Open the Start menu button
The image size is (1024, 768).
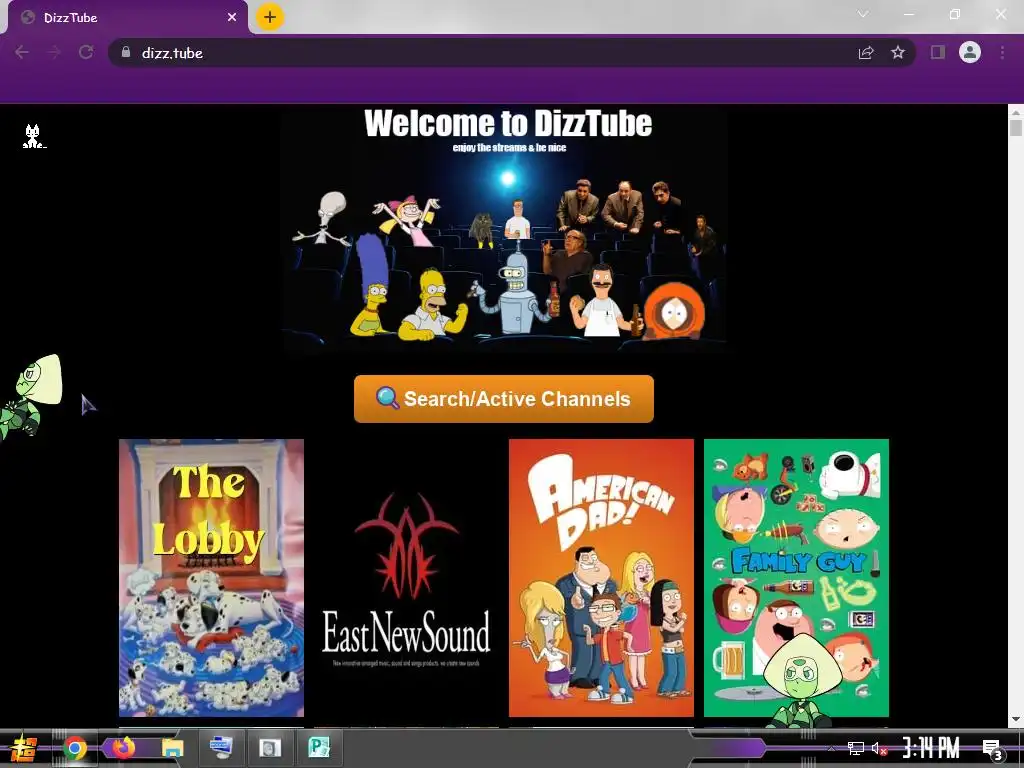coord(23,748)
